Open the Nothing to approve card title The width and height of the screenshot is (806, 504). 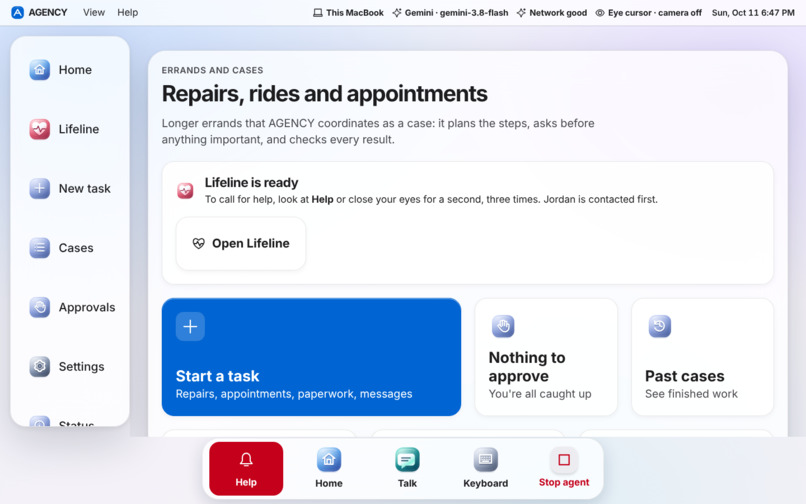click(527, 367)
